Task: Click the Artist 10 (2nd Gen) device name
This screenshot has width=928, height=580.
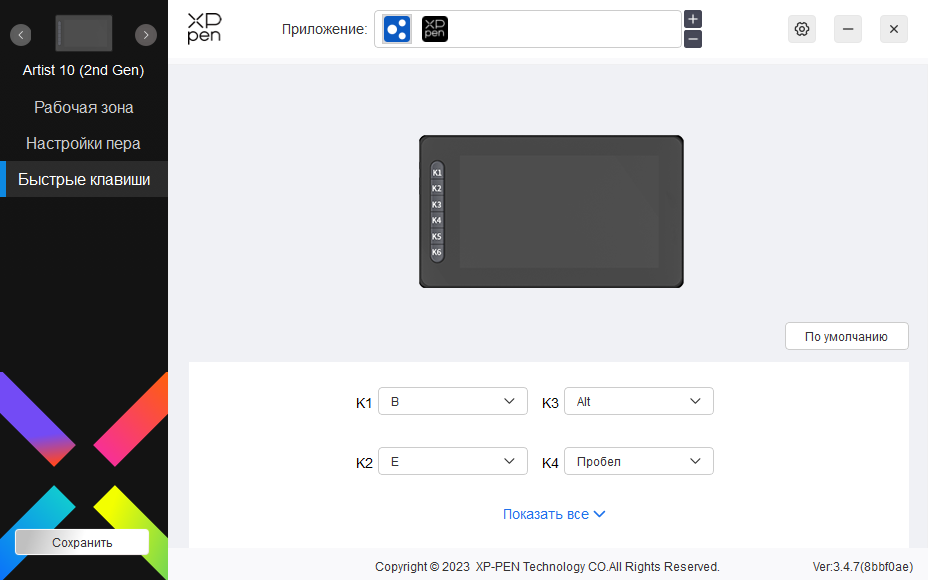Action: 83,70
